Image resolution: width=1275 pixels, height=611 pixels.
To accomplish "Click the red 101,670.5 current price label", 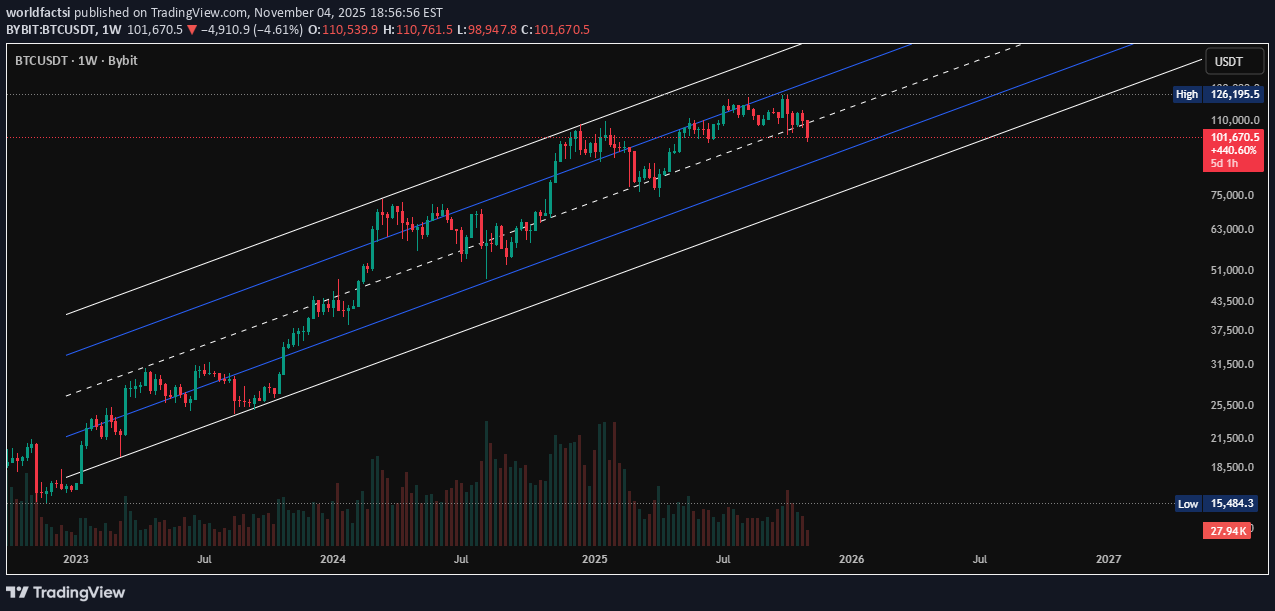I will tap(1233, 136).
